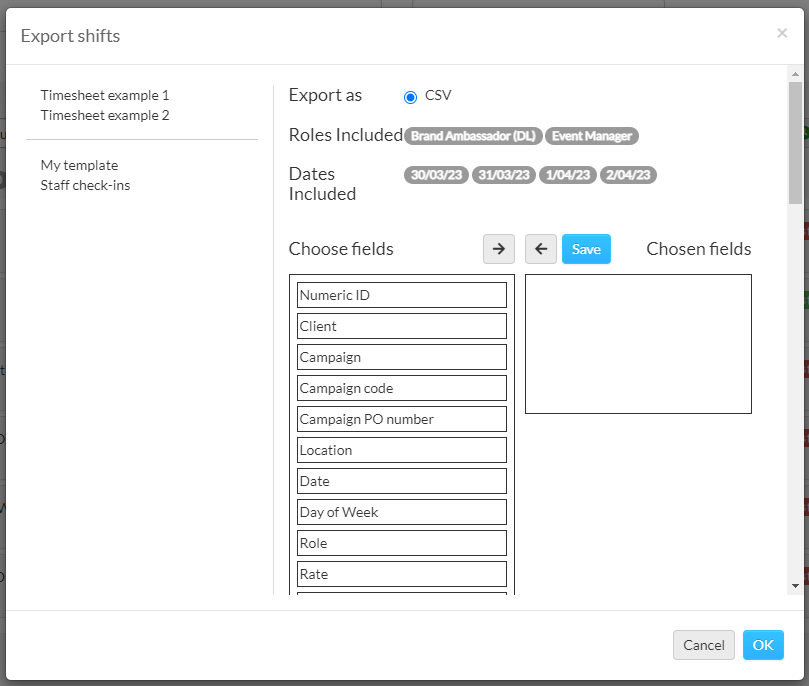Screen dimensions: 809x686
Task: Click the 31/03/23 date tag
Action: [504, 175]
